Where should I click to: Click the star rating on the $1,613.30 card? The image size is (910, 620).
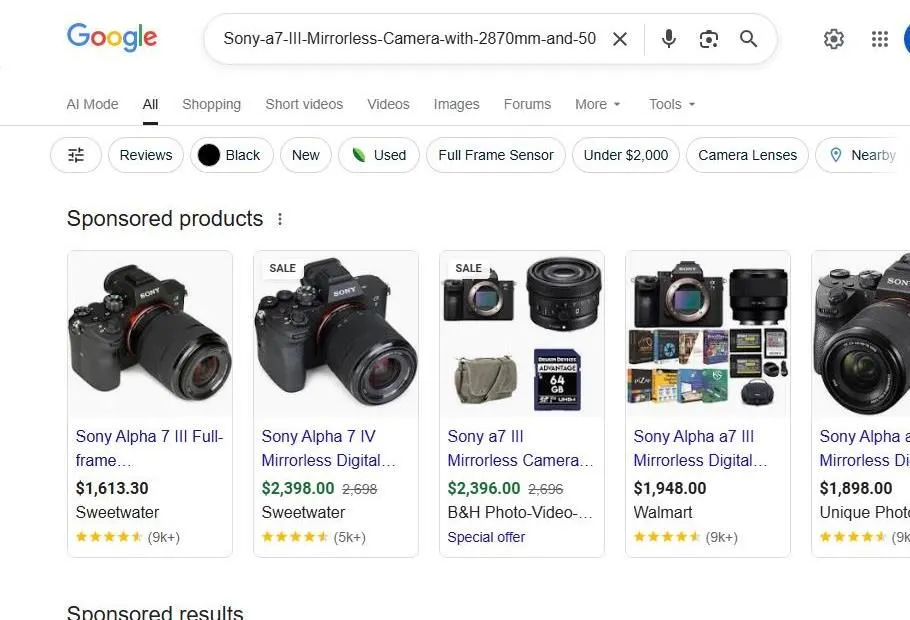(109, 537)
